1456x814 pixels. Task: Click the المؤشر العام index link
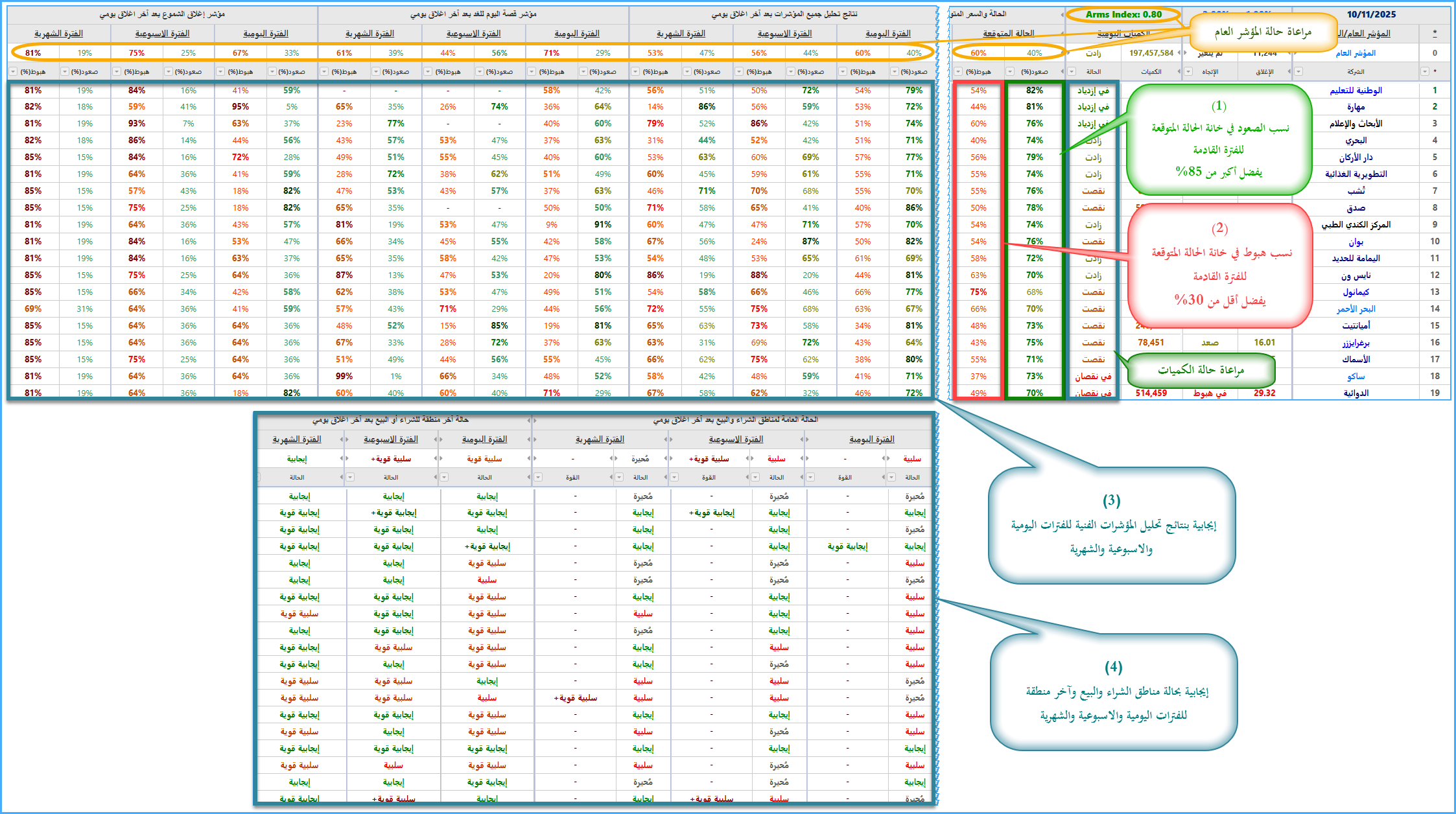coord(1356,53)
